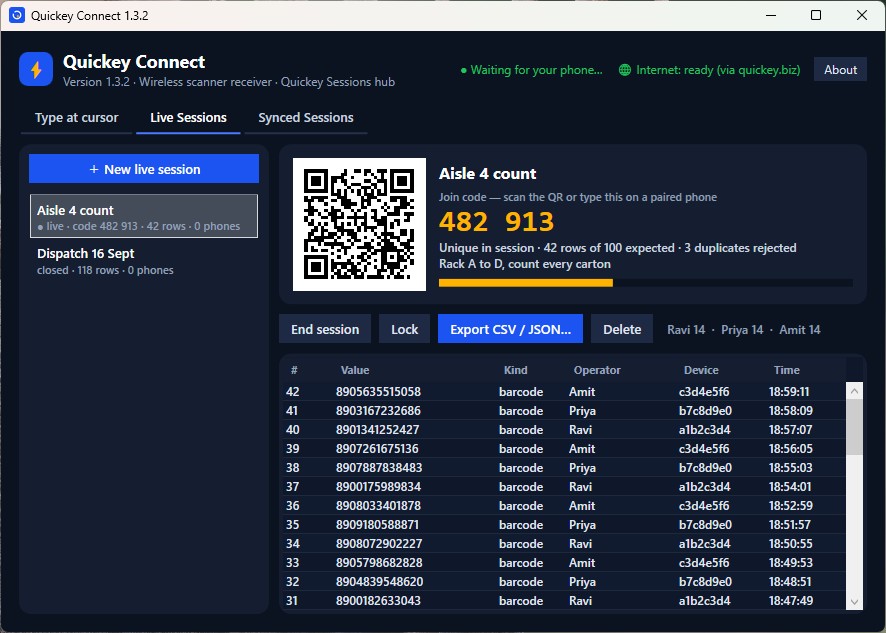The image size is (886, 633).
Task: Export session as CSV / JSON
Action: (x=510, y=329)
